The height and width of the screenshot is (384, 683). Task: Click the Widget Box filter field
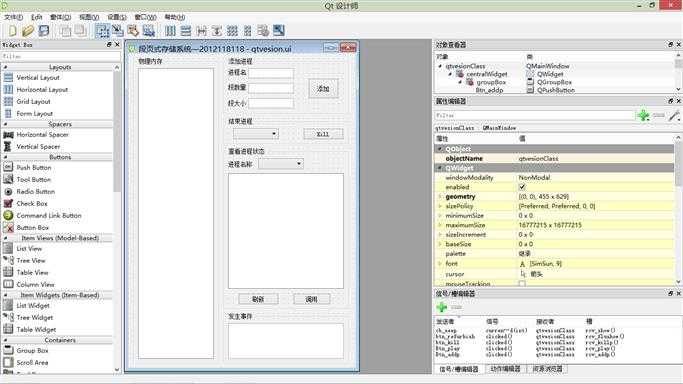pos(61,56)
